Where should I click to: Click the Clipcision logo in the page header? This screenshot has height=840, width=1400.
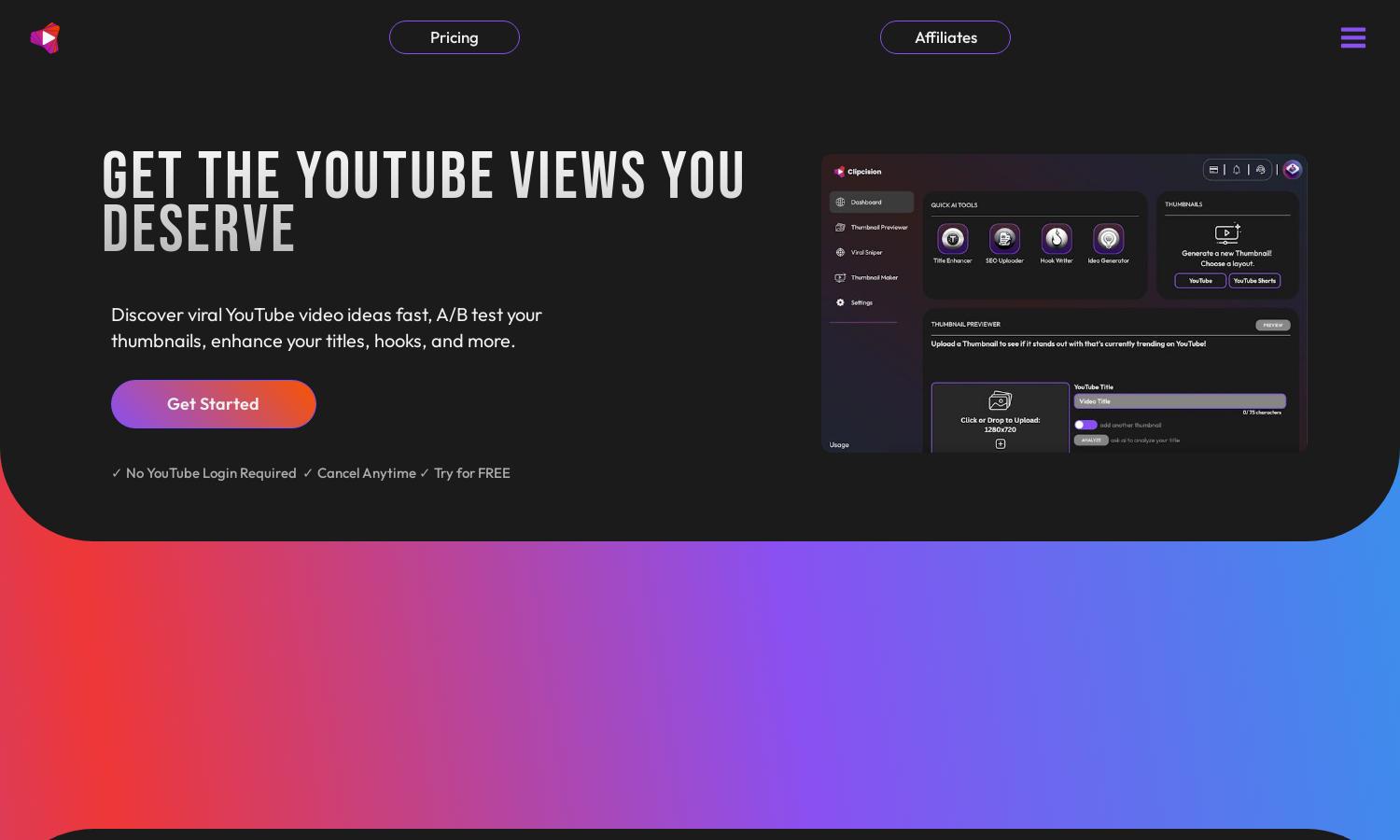pyautogui.click(x=45, y=38)
